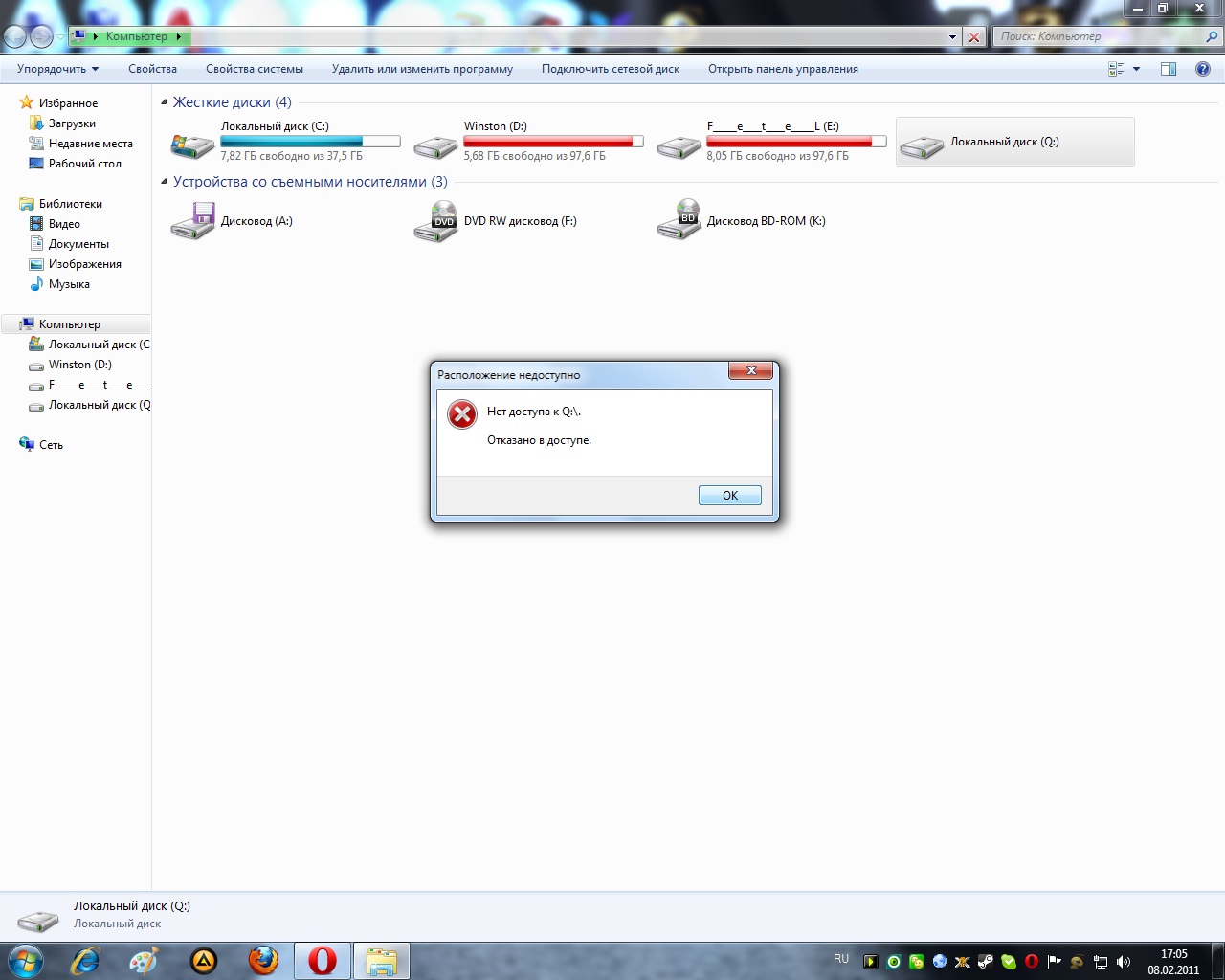1225x980 pixels.
Task: Open Избранное in the navigation pane
Action: (x=68, y=103)
